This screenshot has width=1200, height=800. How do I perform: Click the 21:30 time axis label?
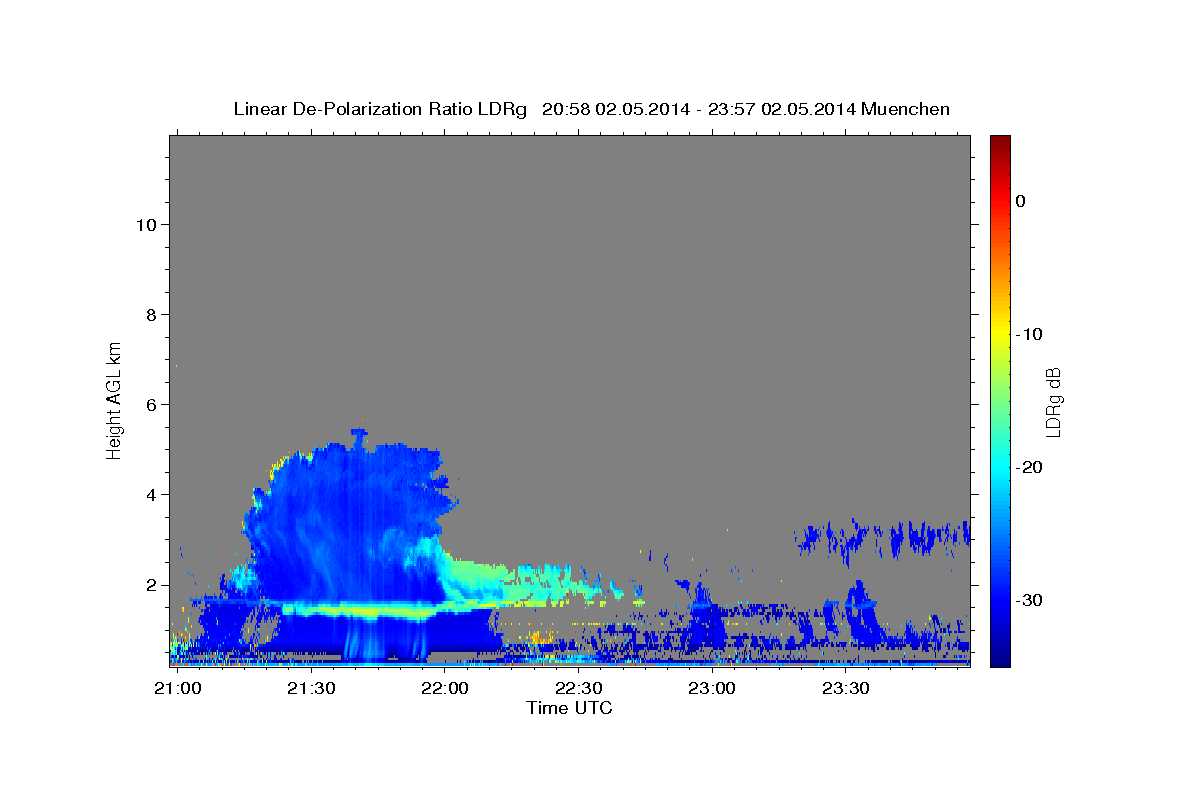click(311, 688)
